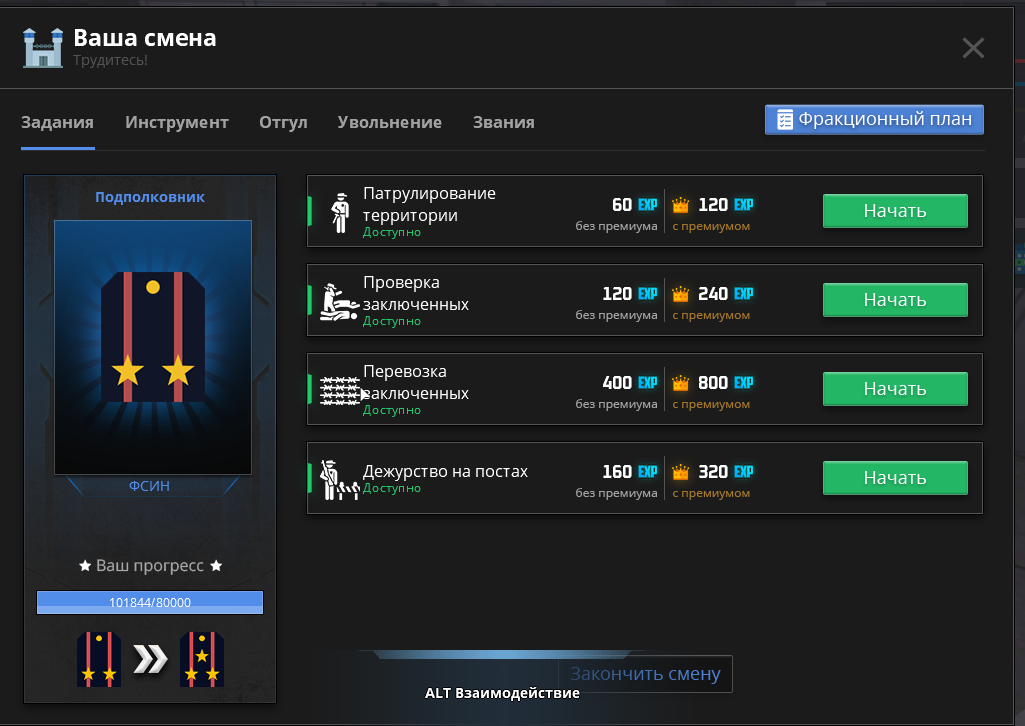The image size is (1025, 726).
Task: Open the Фракционный план
Action: coord(874,120)
